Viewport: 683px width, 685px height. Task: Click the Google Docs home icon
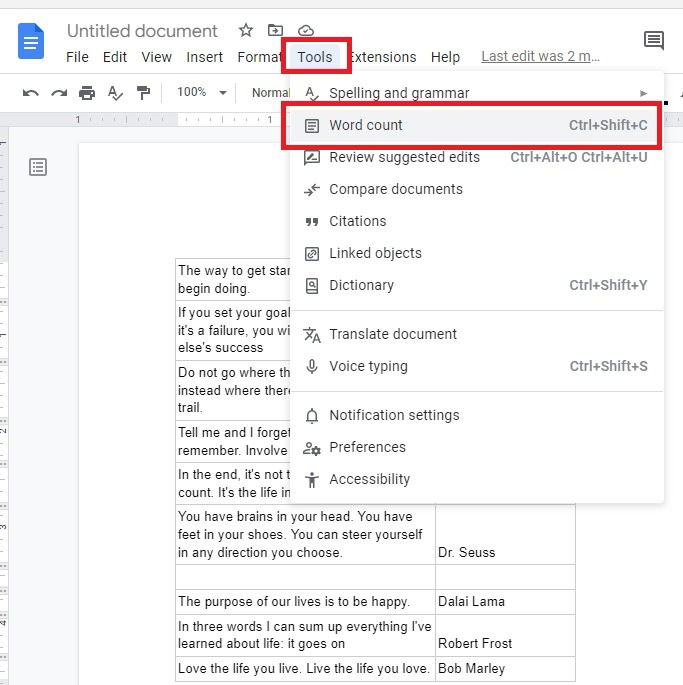pos(31,42)
